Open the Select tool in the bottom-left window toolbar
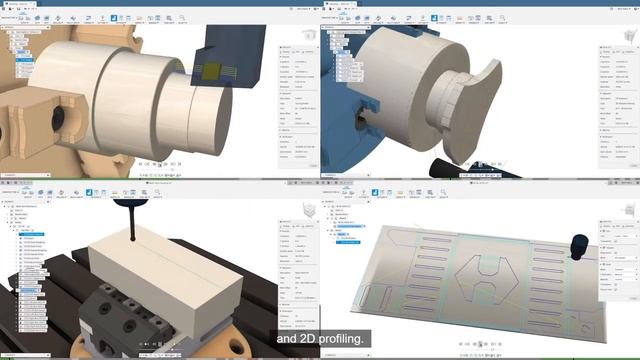The image size is (640, 360). click(x=157, y=192)
